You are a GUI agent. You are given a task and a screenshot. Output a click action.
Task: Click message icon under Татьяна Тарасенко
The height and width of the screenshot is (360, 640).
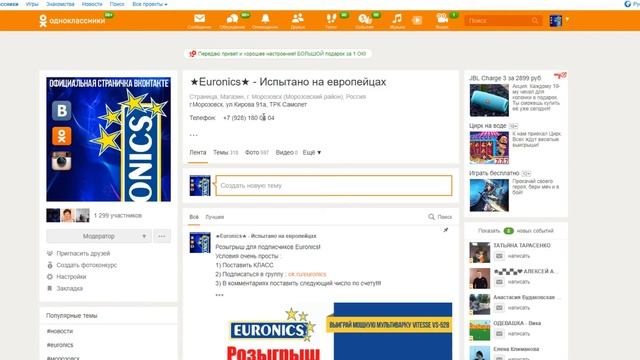[499, 256]
